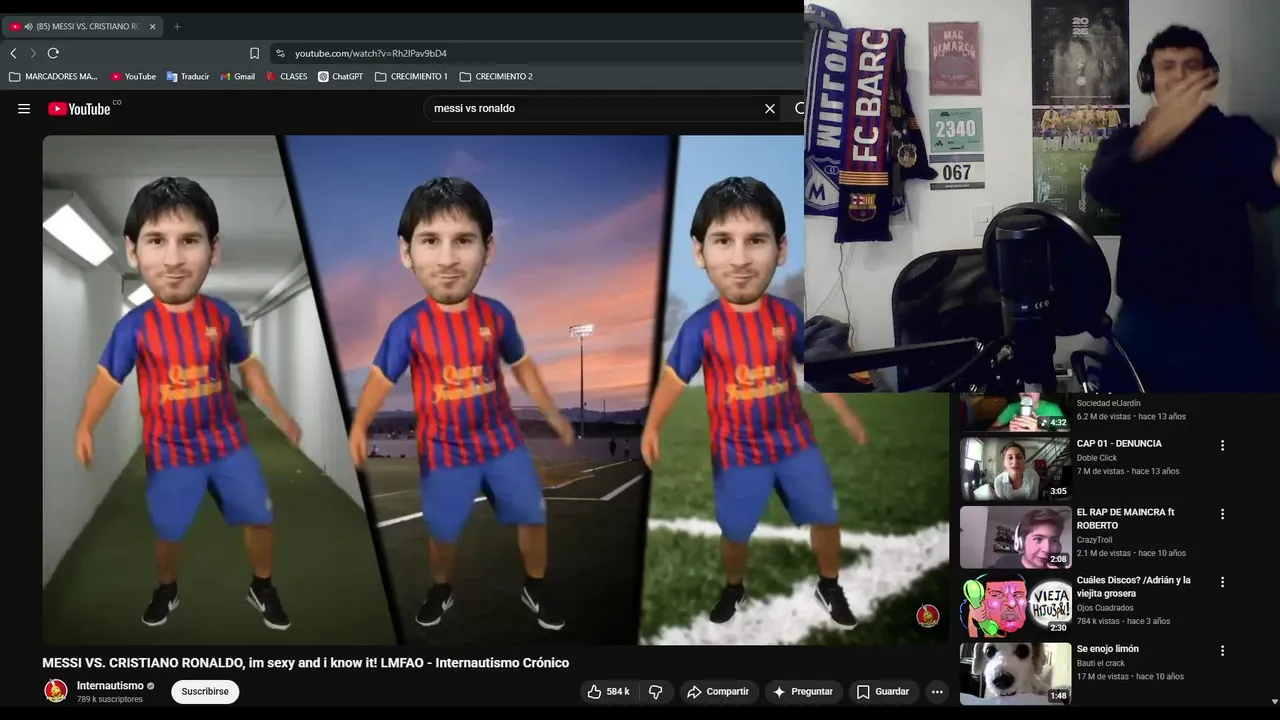Click the video title MESSI VS. CRISTIANO RONALDO

coord(305,662)
